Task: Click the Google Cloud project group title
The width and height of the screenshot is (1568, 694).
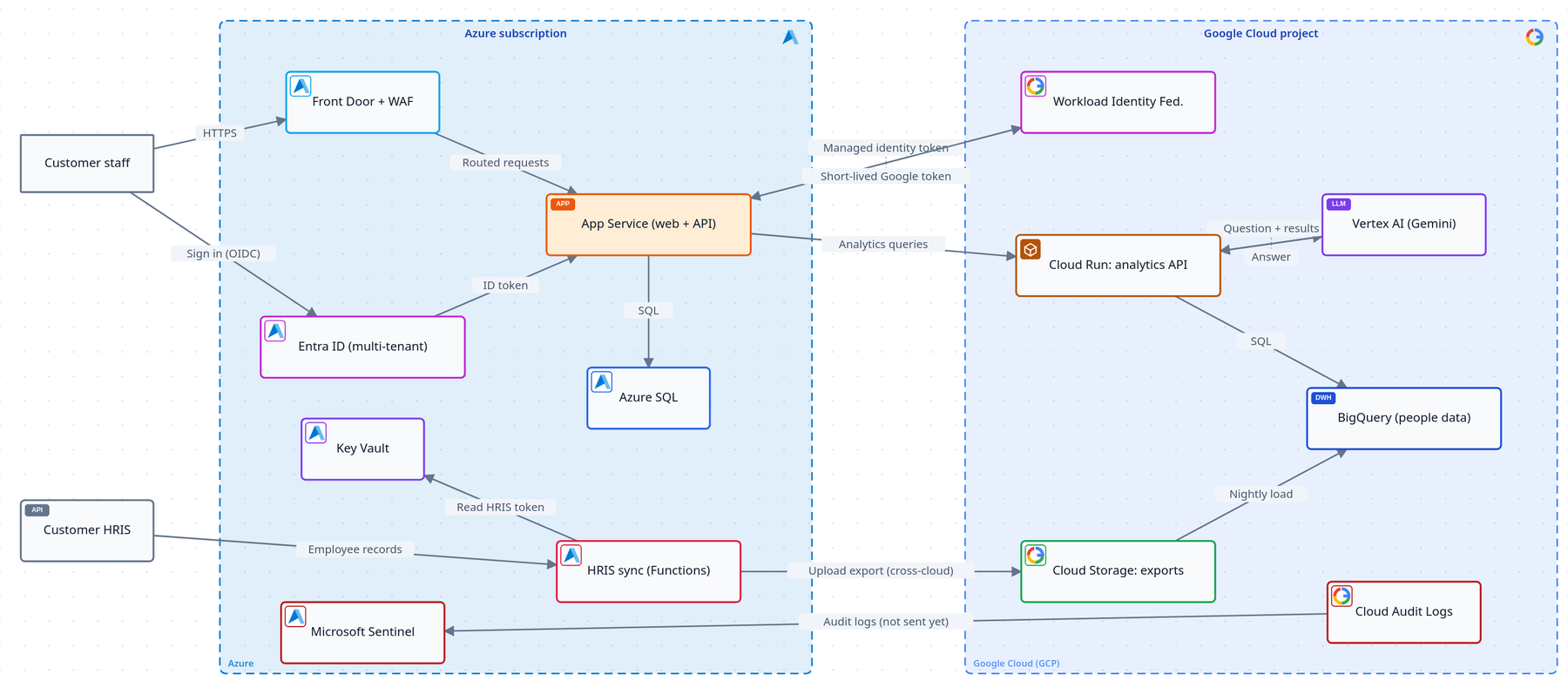Action: pos(1260,34)
